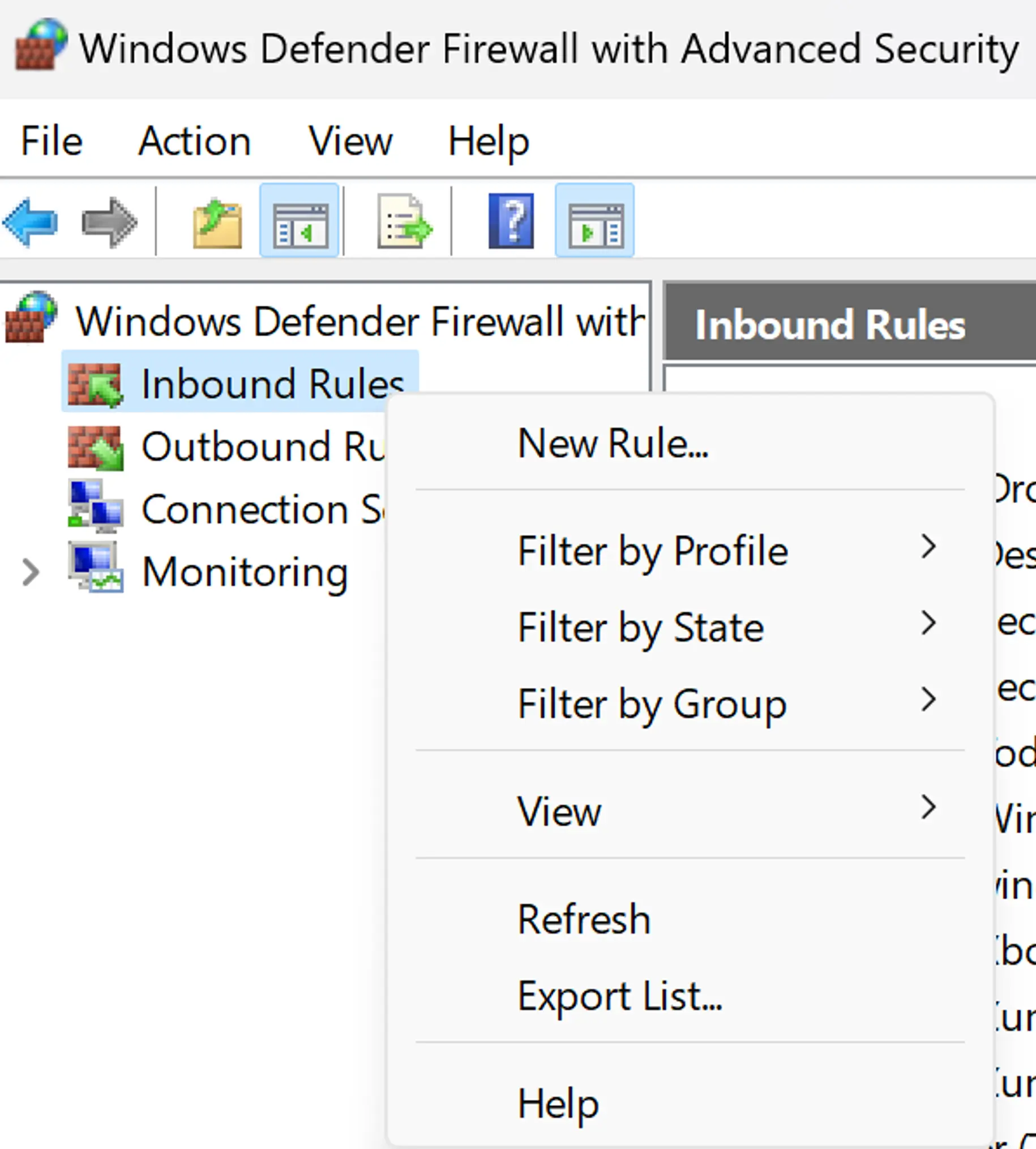Click the blue Back arrow toolbar icon

31,222
